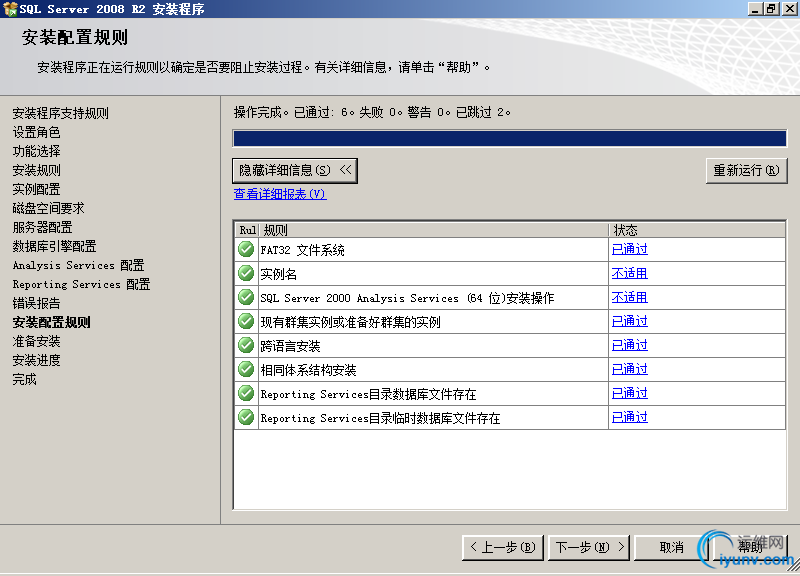800x576 pixels.
Task: Open 已通过 link for Reporting Services目录数据库文件存在
Action: point(630,393)
